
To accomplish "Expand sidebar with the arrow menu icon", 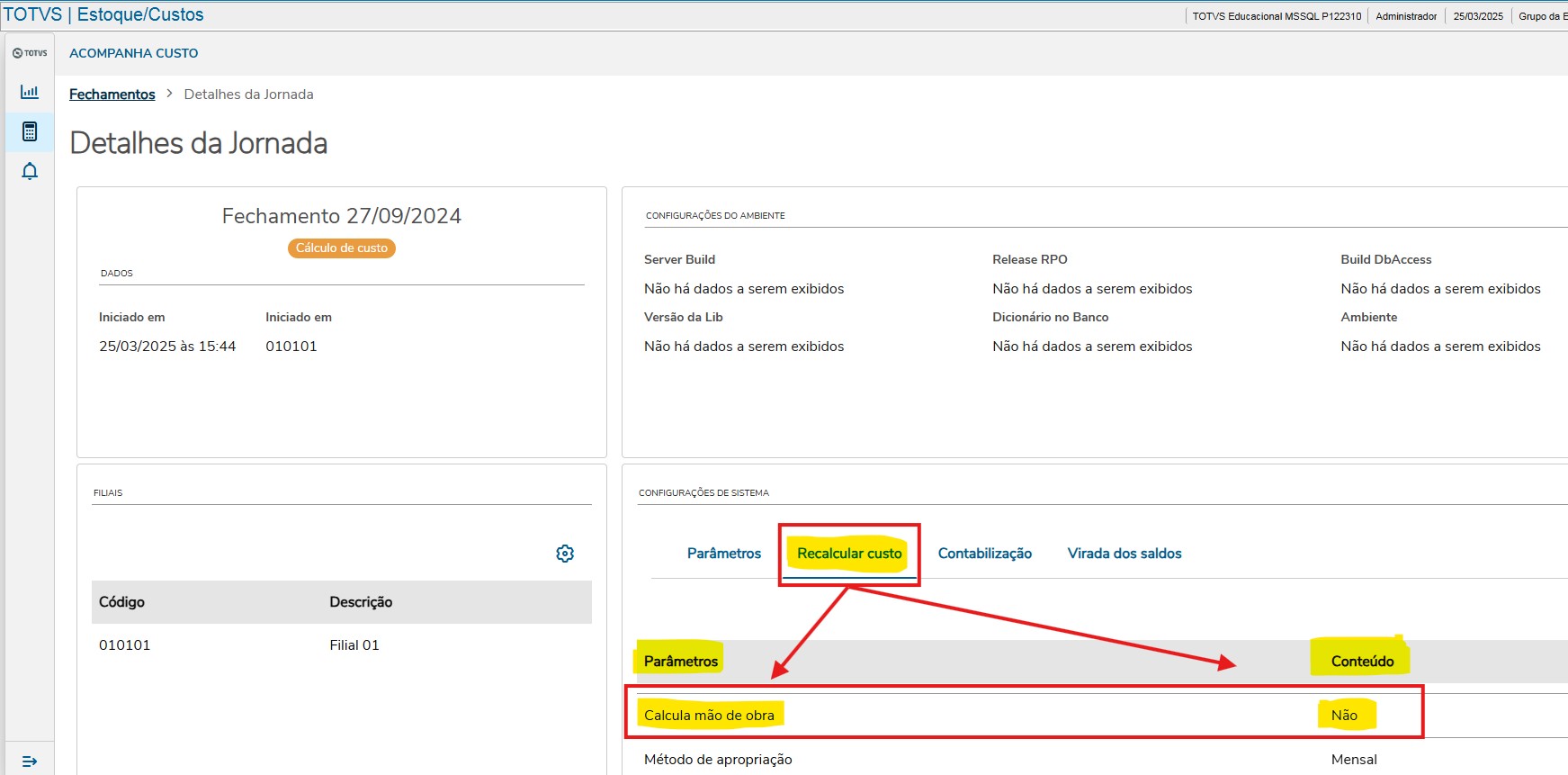I will pos(30,761).
